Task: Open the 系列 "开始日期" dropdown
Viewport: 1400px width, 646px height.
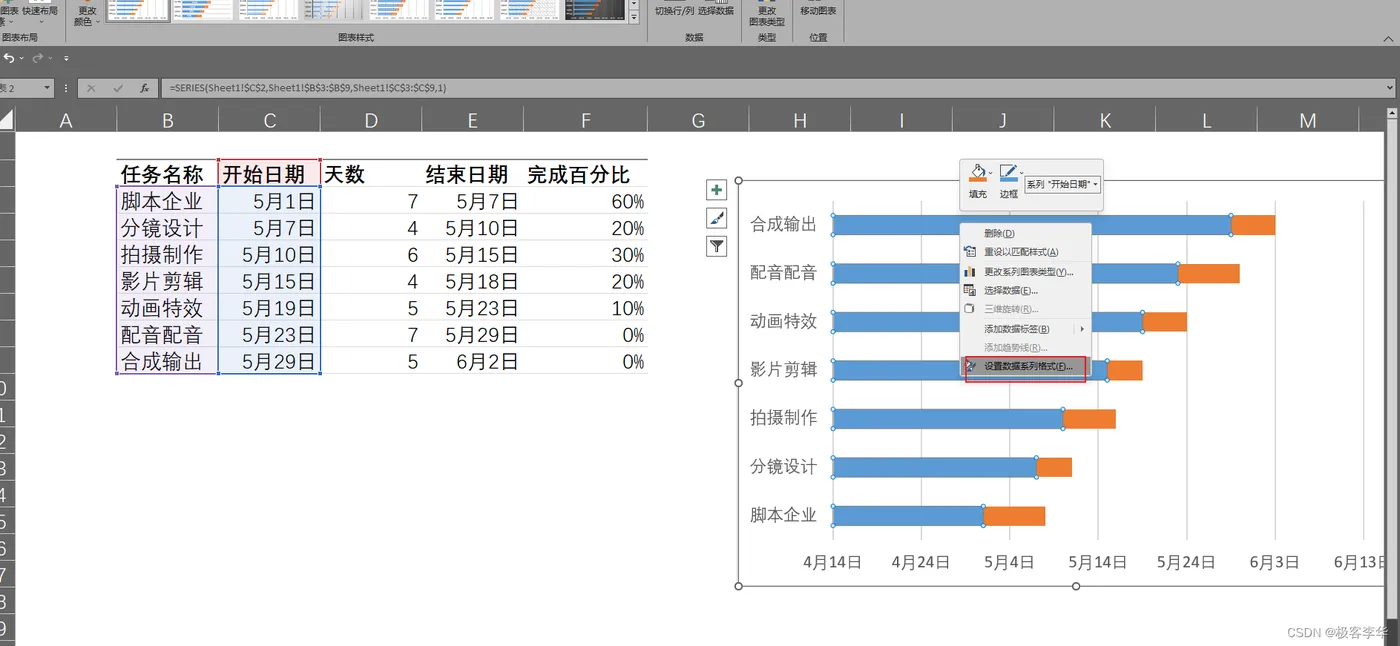Action: pyautogui.click(x=1063, y=185)
